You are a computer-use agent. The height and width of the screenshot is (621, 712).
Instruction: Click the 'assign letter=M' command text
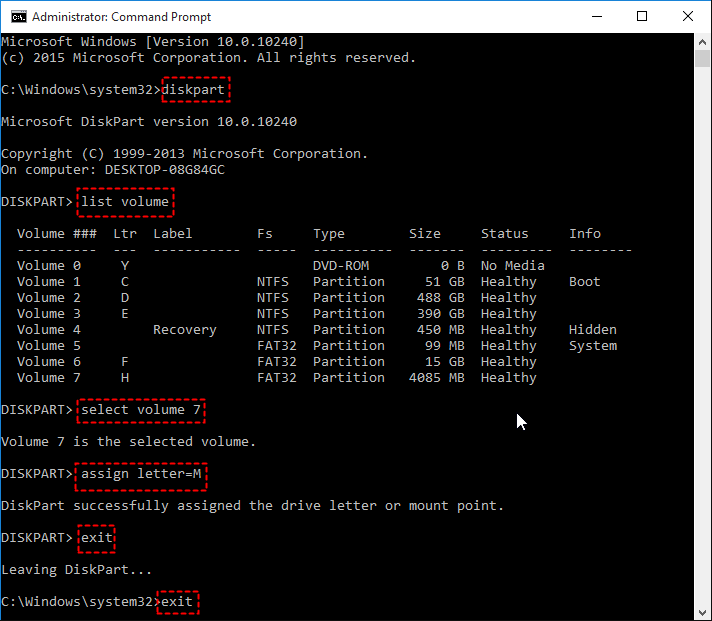tap(141, 474)
